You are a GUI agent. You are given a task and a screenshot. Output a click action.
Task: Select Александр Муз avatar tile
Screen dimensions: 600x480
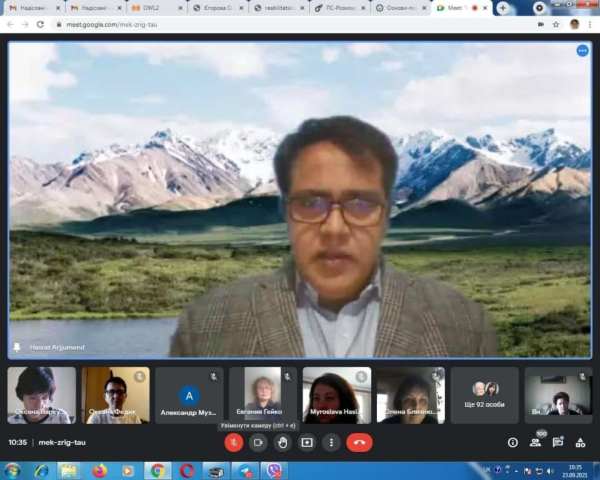[189, 395]
